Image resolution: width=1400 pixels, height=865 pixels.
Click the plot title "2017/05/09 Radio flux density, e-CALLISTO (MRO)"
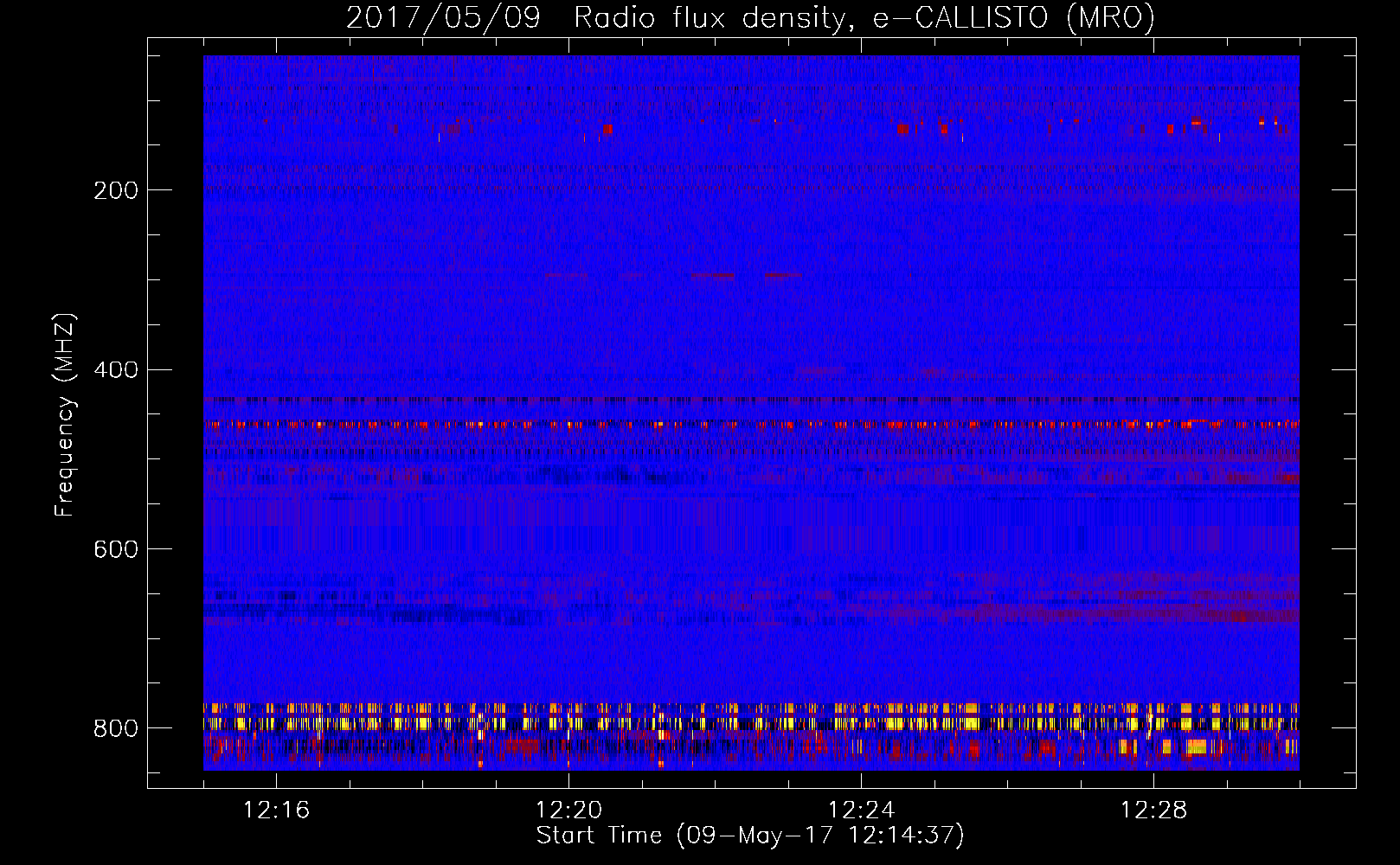tap(750, 17)
